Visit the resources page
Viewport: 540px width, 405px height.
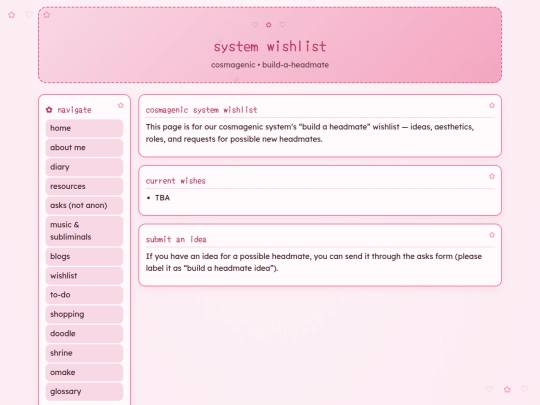(84, 186)
